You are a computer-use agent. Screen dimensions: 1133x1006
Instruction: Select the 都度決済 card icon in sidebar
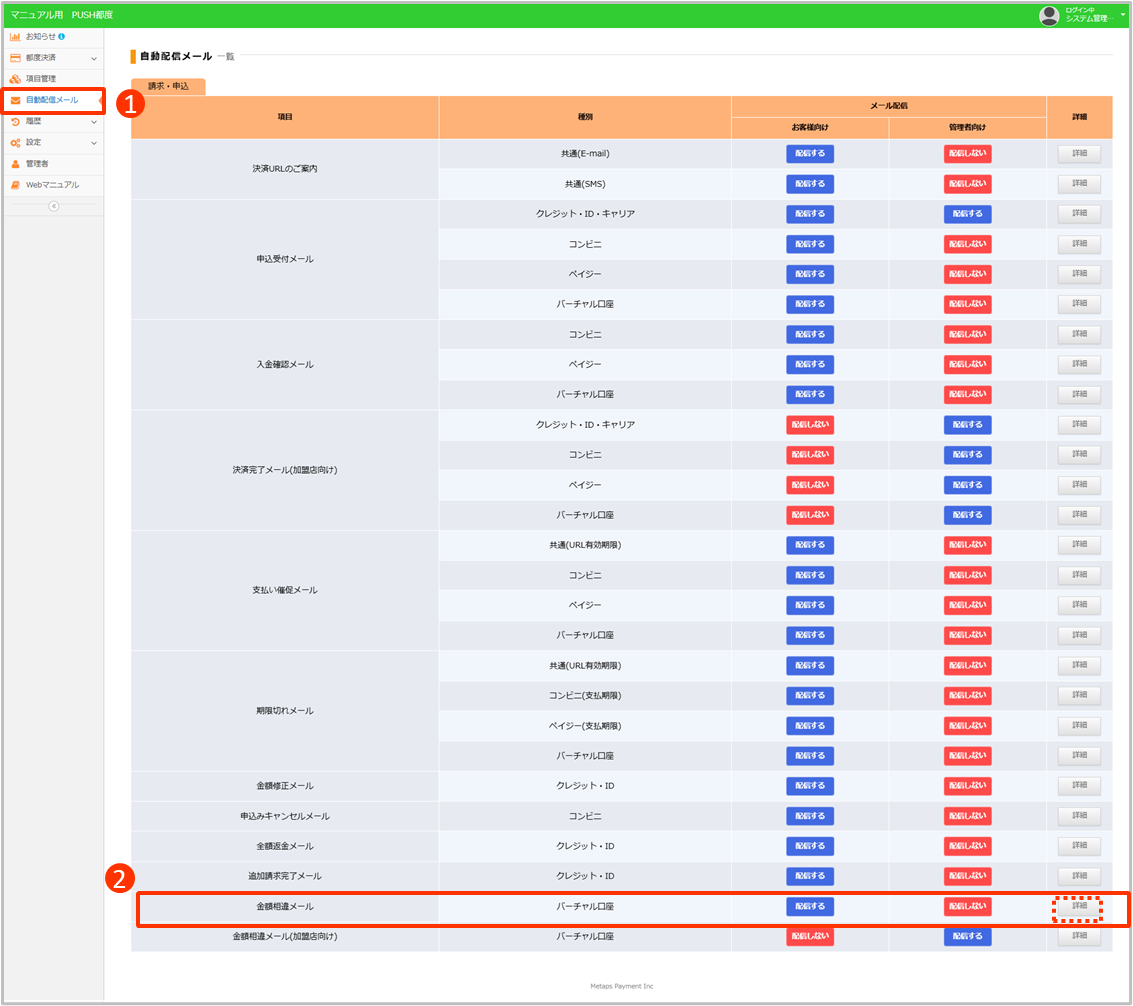[x=17, y=57]
